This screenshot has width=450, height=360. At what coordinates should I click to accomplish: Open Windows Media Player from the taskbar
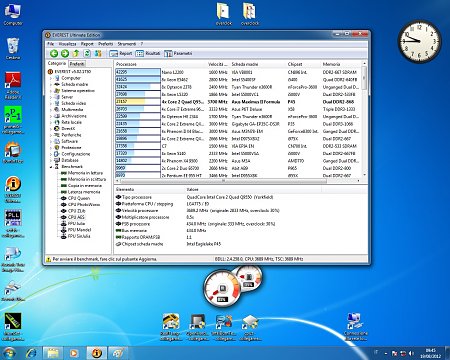(x=74, y=353)
